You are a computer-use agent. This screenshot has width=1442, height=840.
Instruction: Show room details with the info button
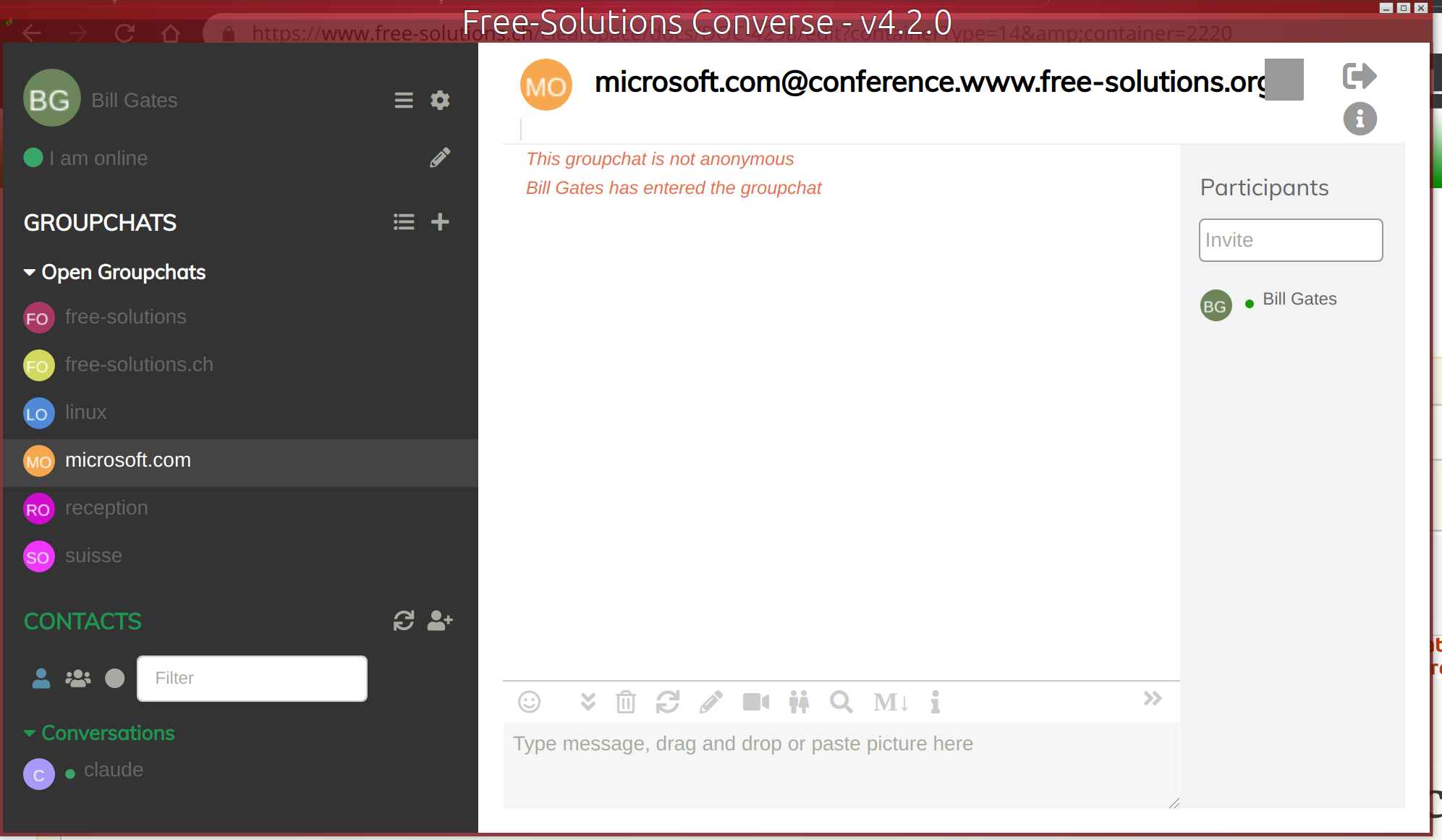1359,119
